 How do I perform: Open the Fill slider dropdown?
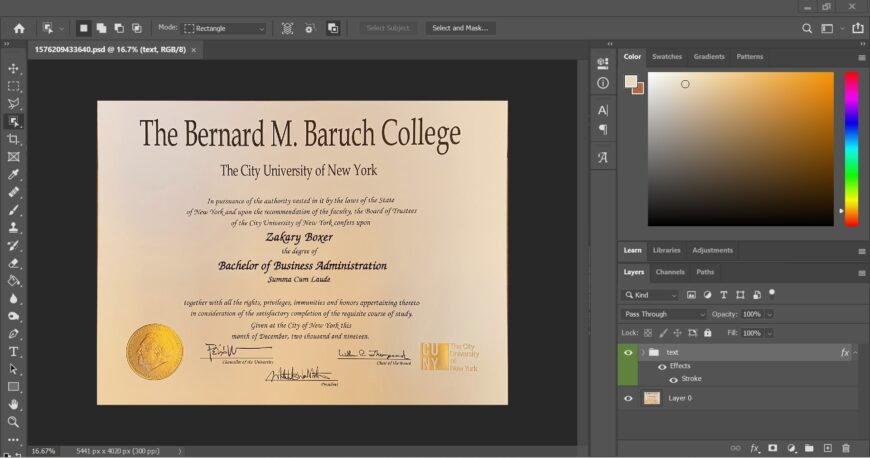[770, 333]
